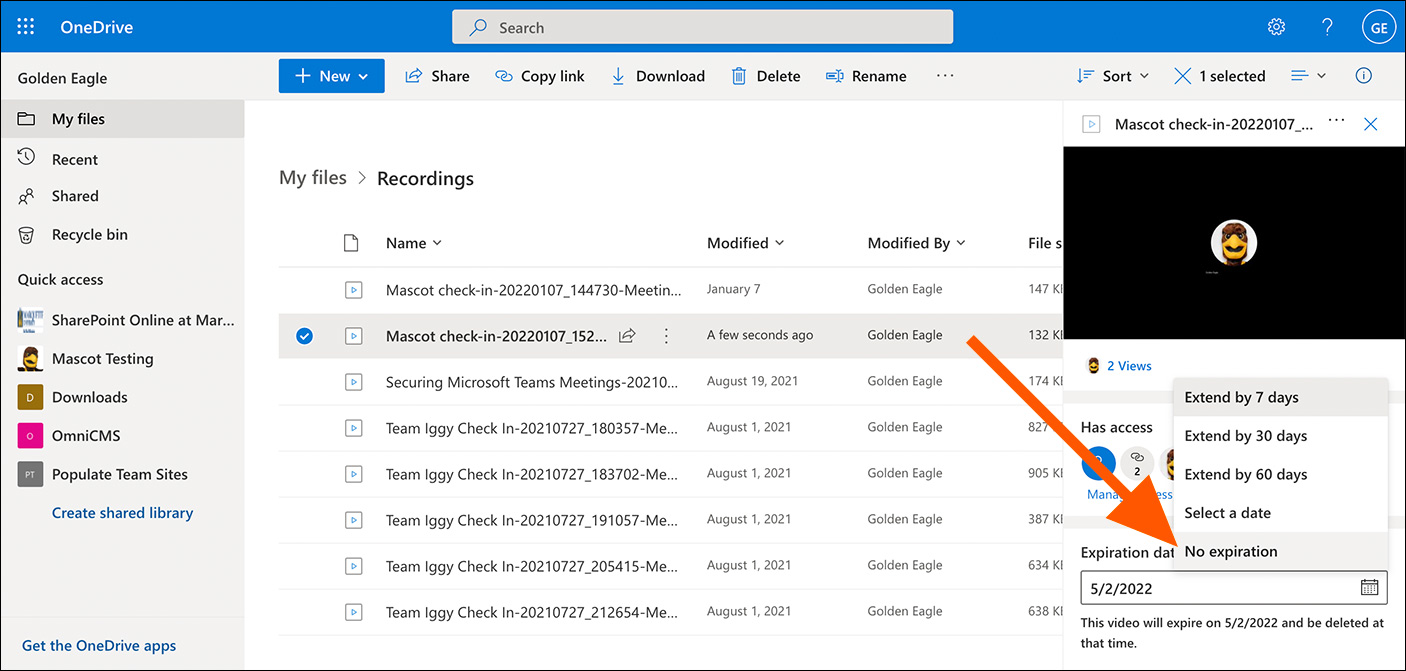Choose No expiration from the menu
This screenshot has width=1406, height=671.
tap(1231, 551)
